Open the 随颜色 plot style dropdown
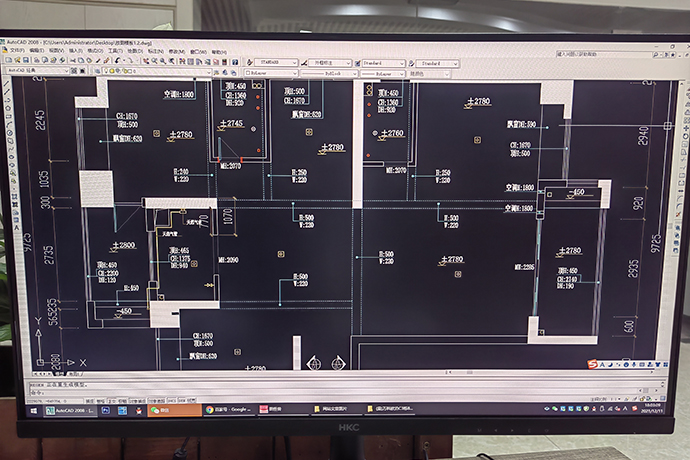 pyautogui.click(x=429, y=74)
